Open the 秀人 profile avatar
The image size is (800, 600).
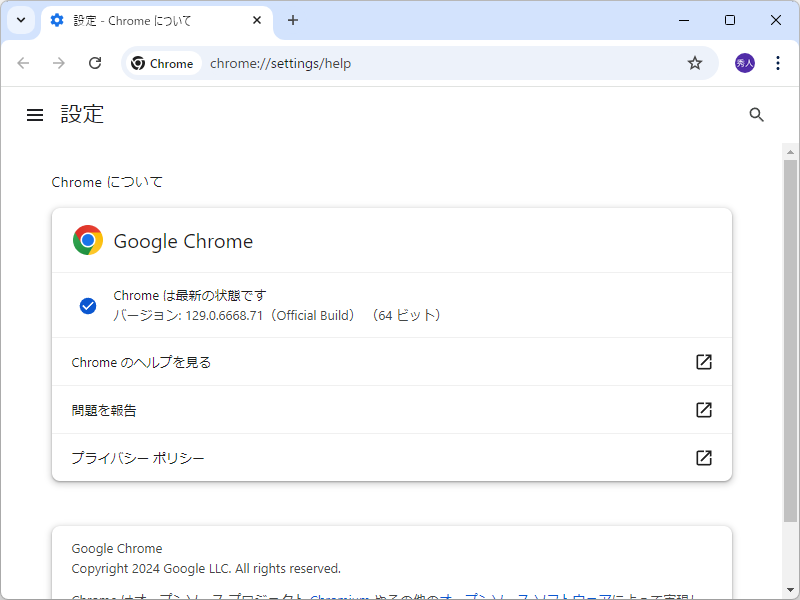pyautogui.click(x=744, y=62)
